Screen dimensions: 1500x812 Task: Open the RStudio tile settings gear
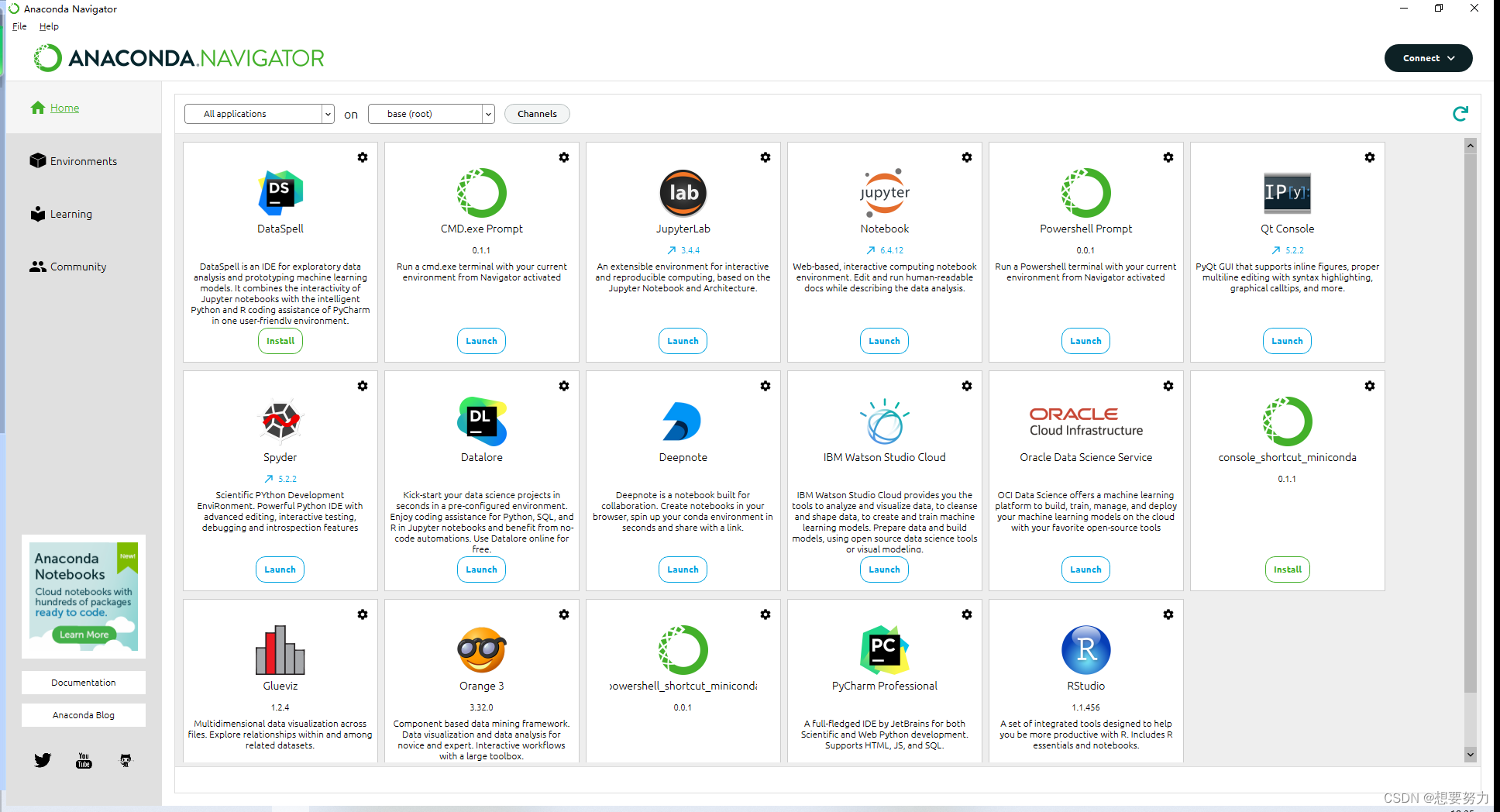(1168, 614)
